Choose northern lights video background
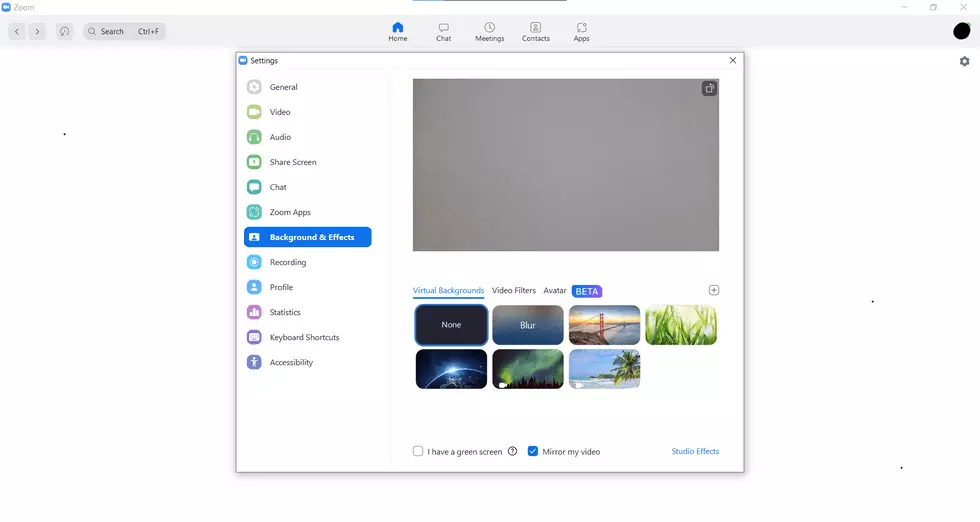 (x=528, y=369)
